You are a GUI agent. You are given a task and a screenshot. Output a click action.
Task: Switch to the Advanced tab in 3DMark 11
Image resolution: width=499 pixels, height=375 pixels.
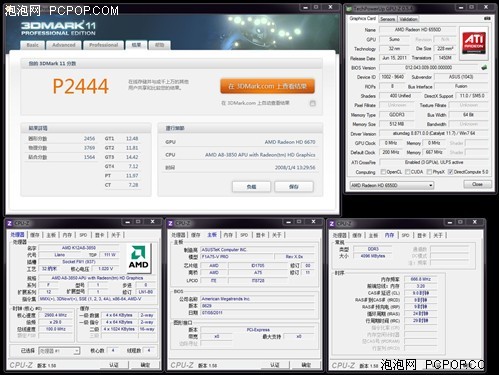pyautogui.click(x=64, y=45)
